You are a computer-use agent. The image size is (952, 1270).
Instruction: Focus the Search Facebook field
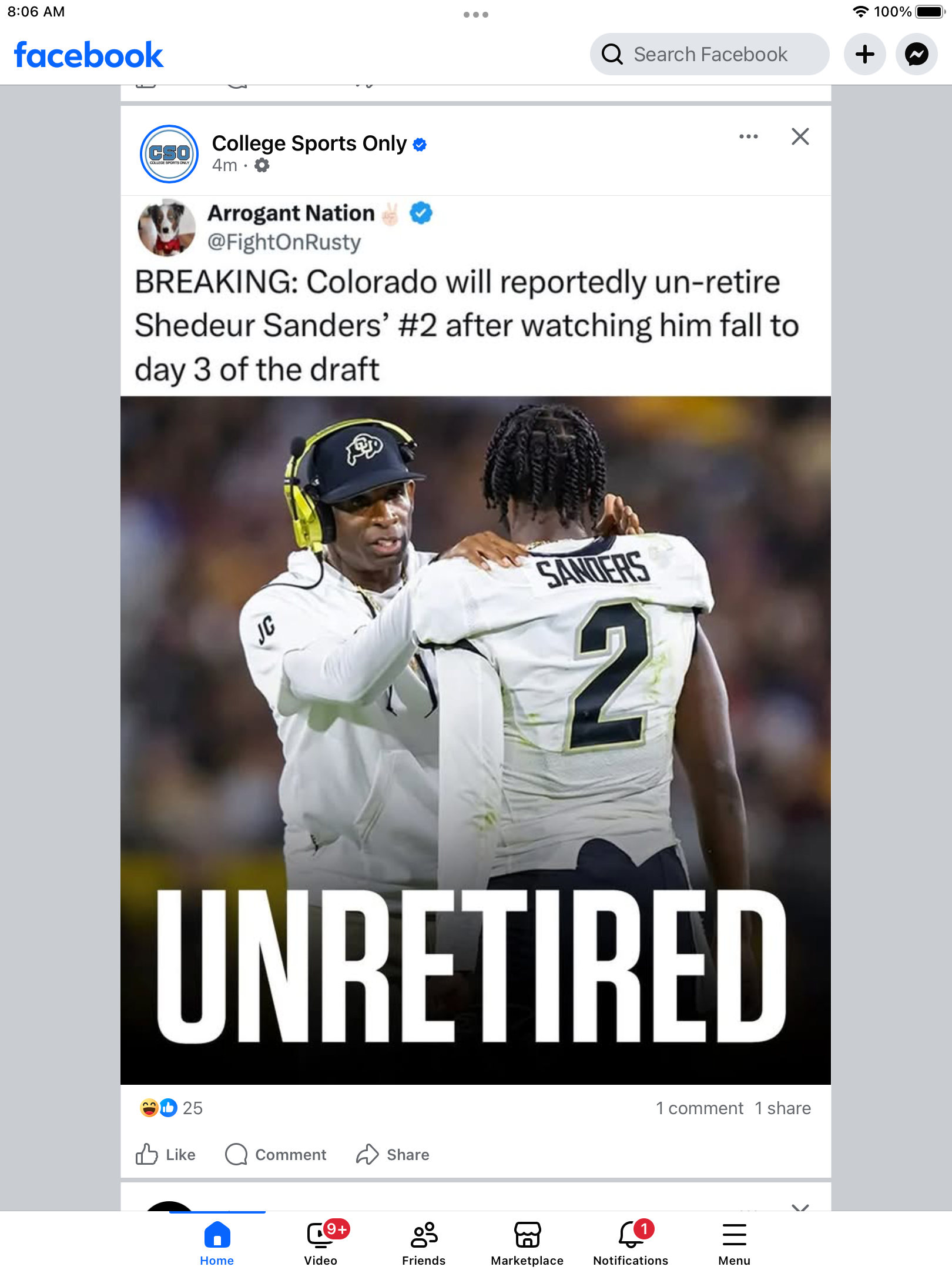(710, 54)
